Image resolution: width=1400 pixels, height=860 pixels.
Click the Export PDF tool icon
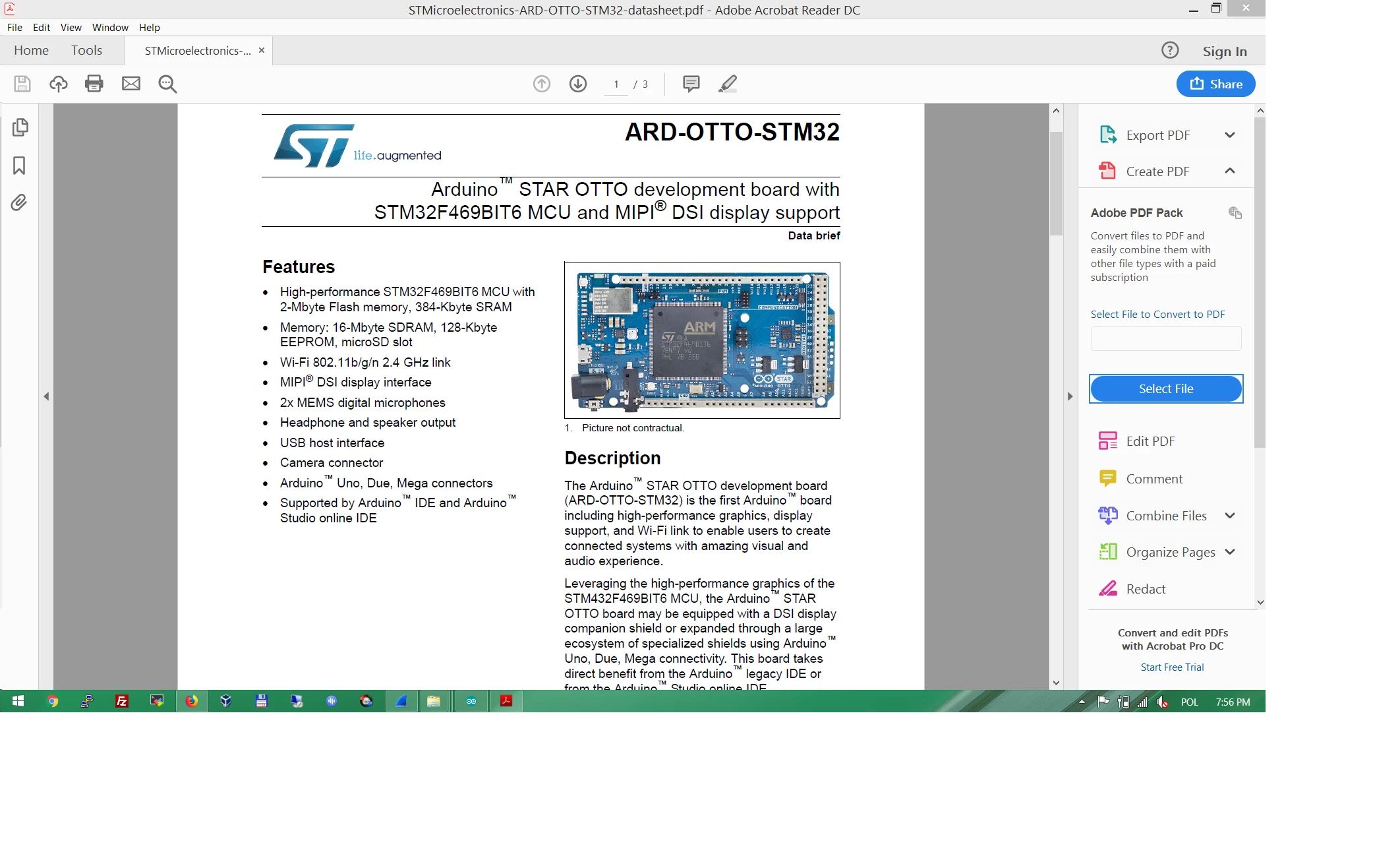(x=1108, y=135)
